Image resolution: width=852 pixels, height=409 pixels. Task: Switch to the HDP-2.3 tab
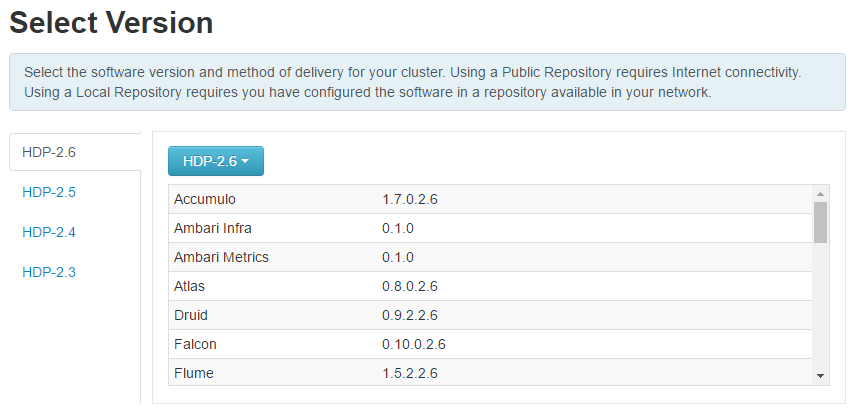click(x=49, y=272)
